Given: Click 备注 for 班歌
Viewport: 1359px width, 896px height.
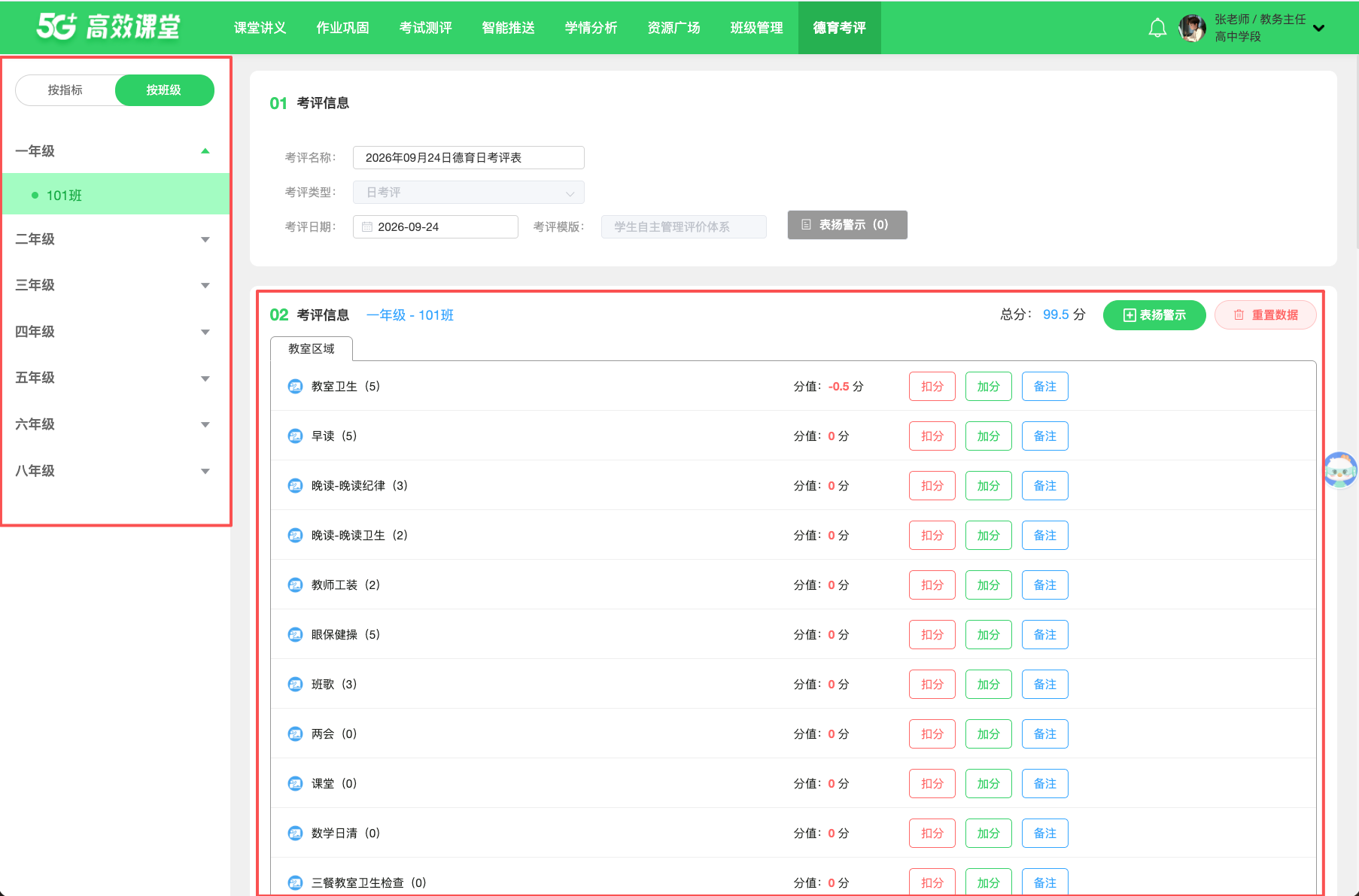Looking at the screenshot, I should click(1045, 685).
